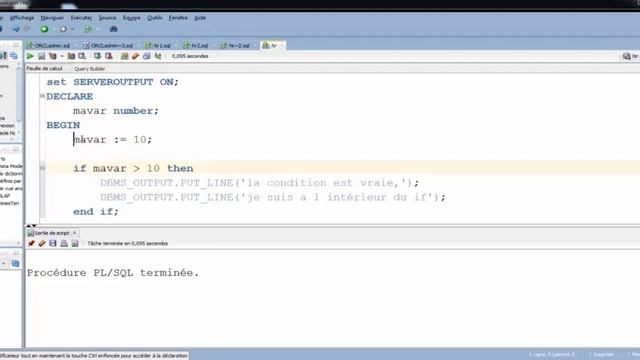The height and width of the screenshot is (360, 640).
Task: Click the green Back navigation button
Action: [44, 29]
